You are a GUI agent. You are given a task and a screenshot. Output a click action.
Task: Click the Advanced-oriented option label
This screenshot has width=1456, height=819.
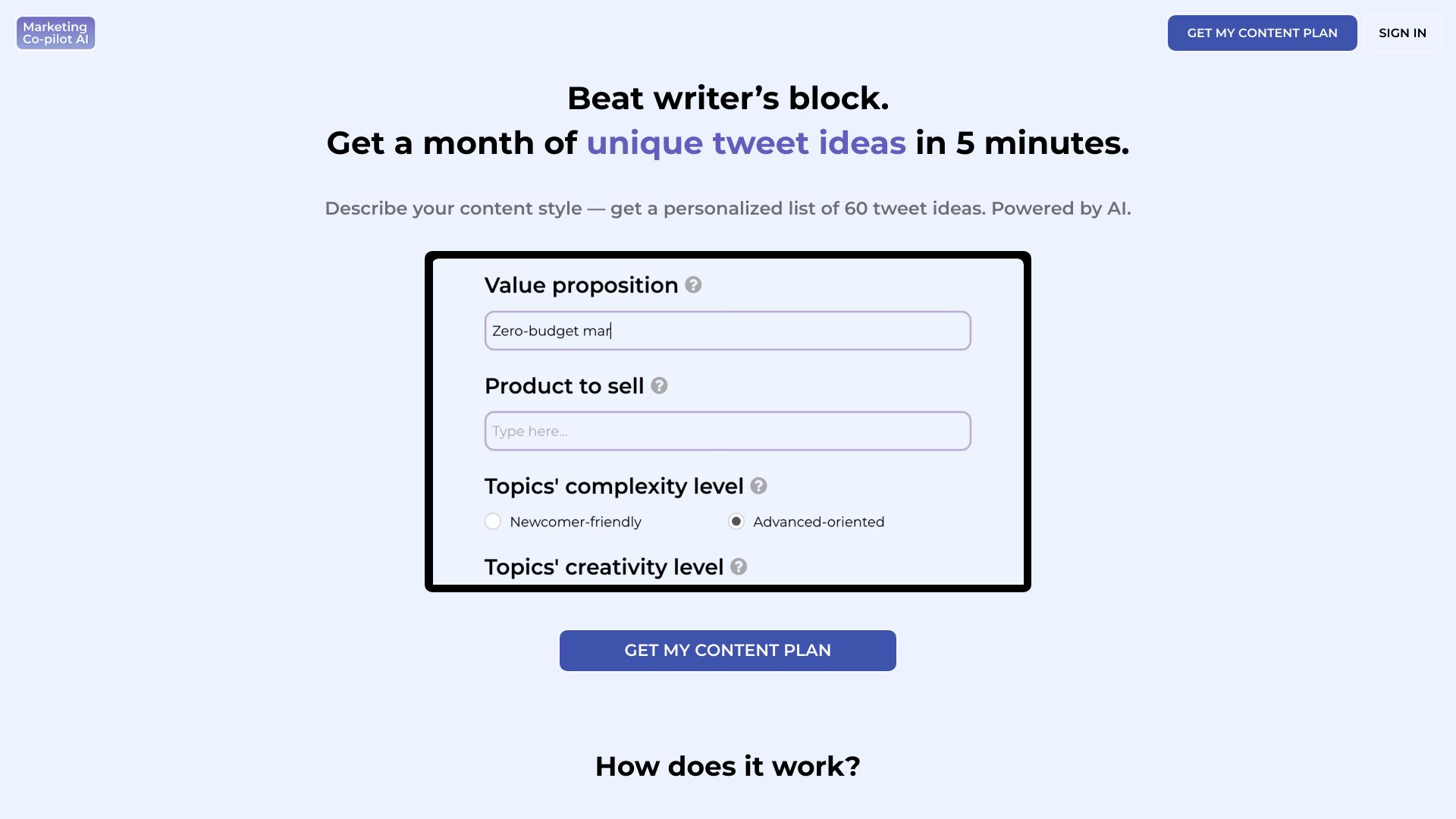coord(818,522)
